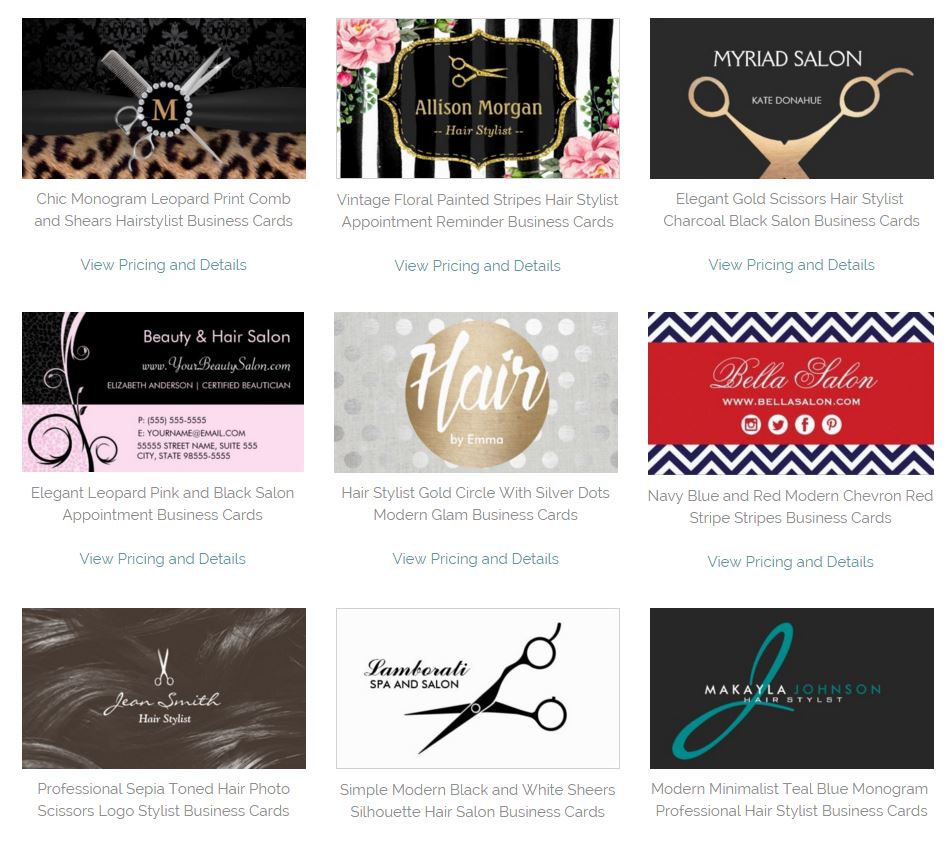
Task: Click the Pinterest icon on Bella Salon card
Action: (832, 424)
